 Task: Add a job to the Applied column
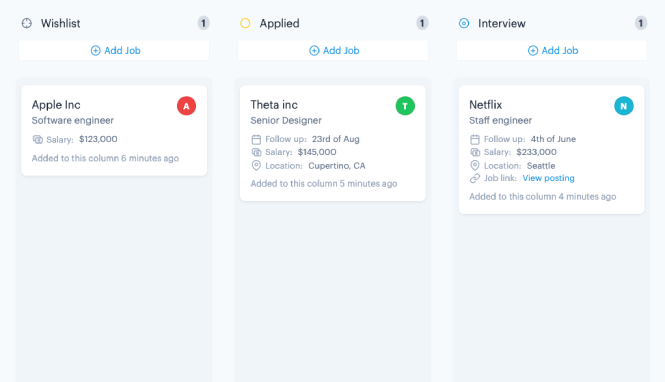coord(333,50)
